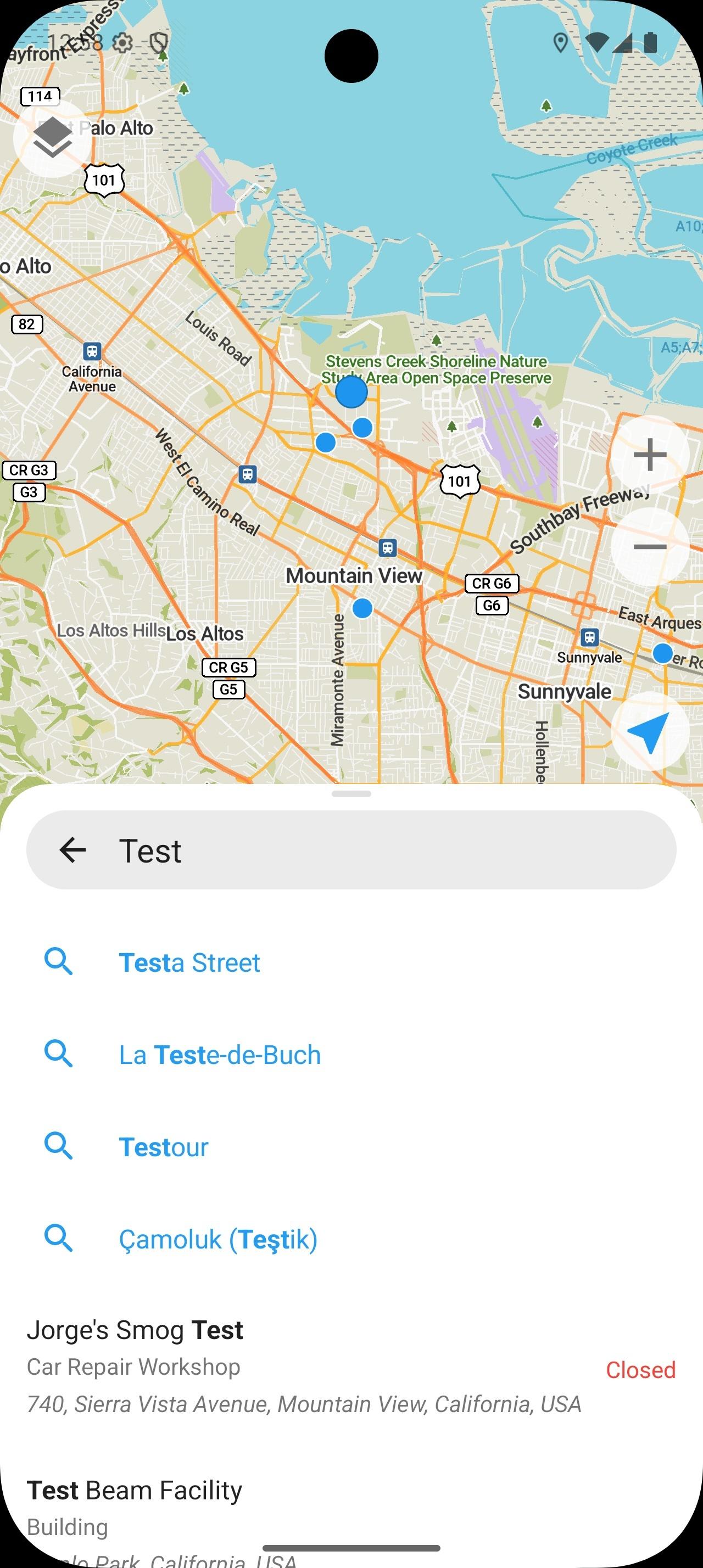Click the search field containing Test
Screen dimensions: 703x1568
(365, 850)
